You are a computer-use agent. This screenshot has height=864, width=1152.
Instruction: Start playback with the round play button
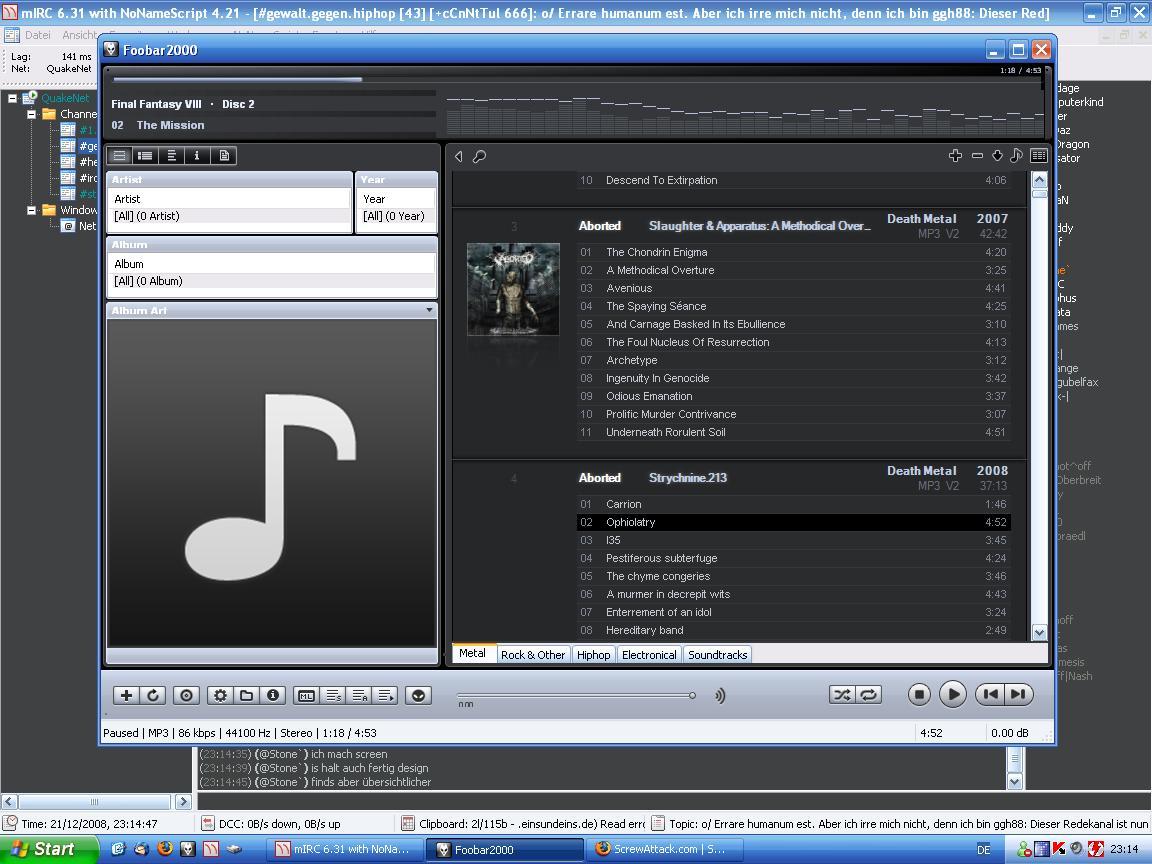coord(953,694)
